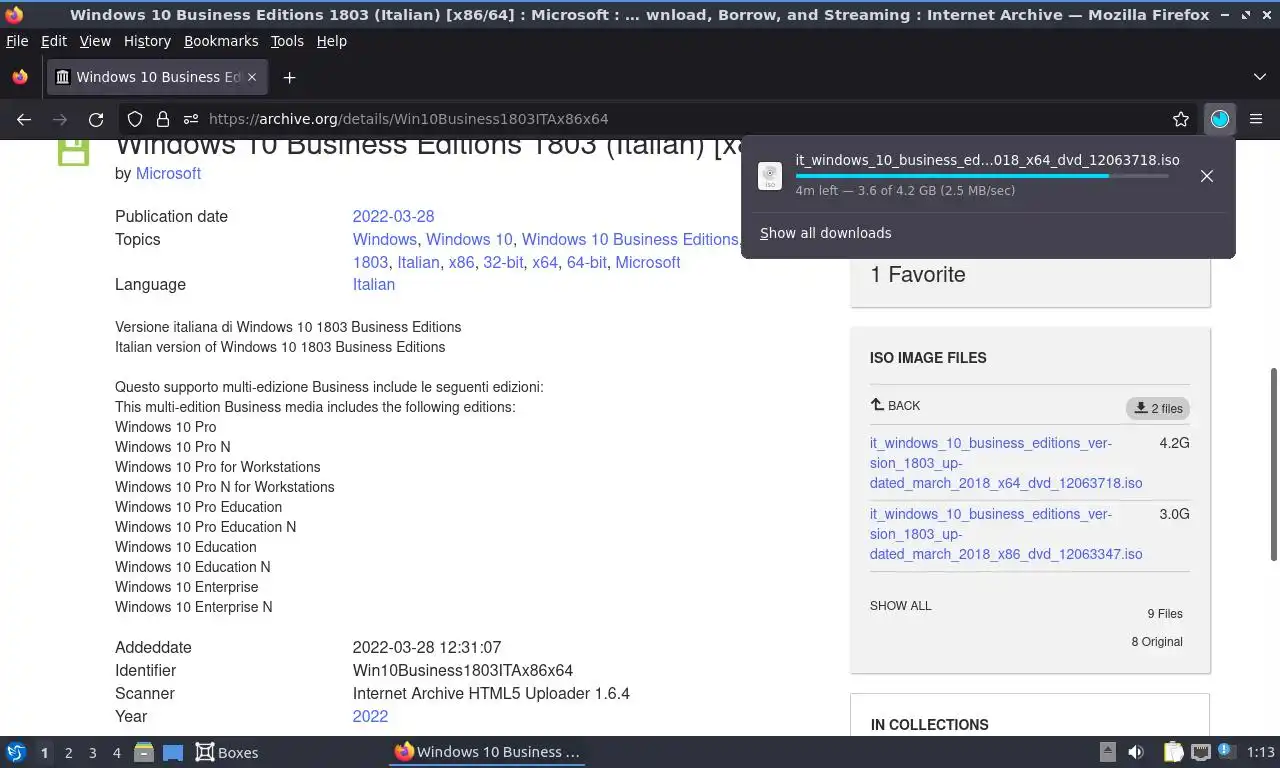The height and width of the screenshot is (768, 1280).
Task: Open the x64 topic link
Action: (545, 262)
